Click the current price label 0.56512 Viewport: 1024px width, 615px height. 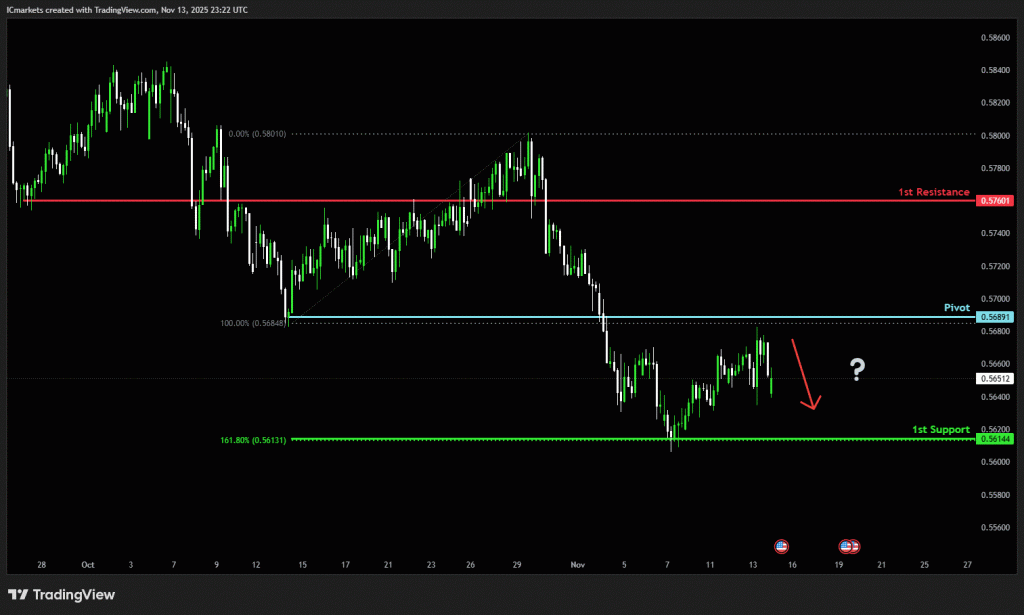[996, 379]
